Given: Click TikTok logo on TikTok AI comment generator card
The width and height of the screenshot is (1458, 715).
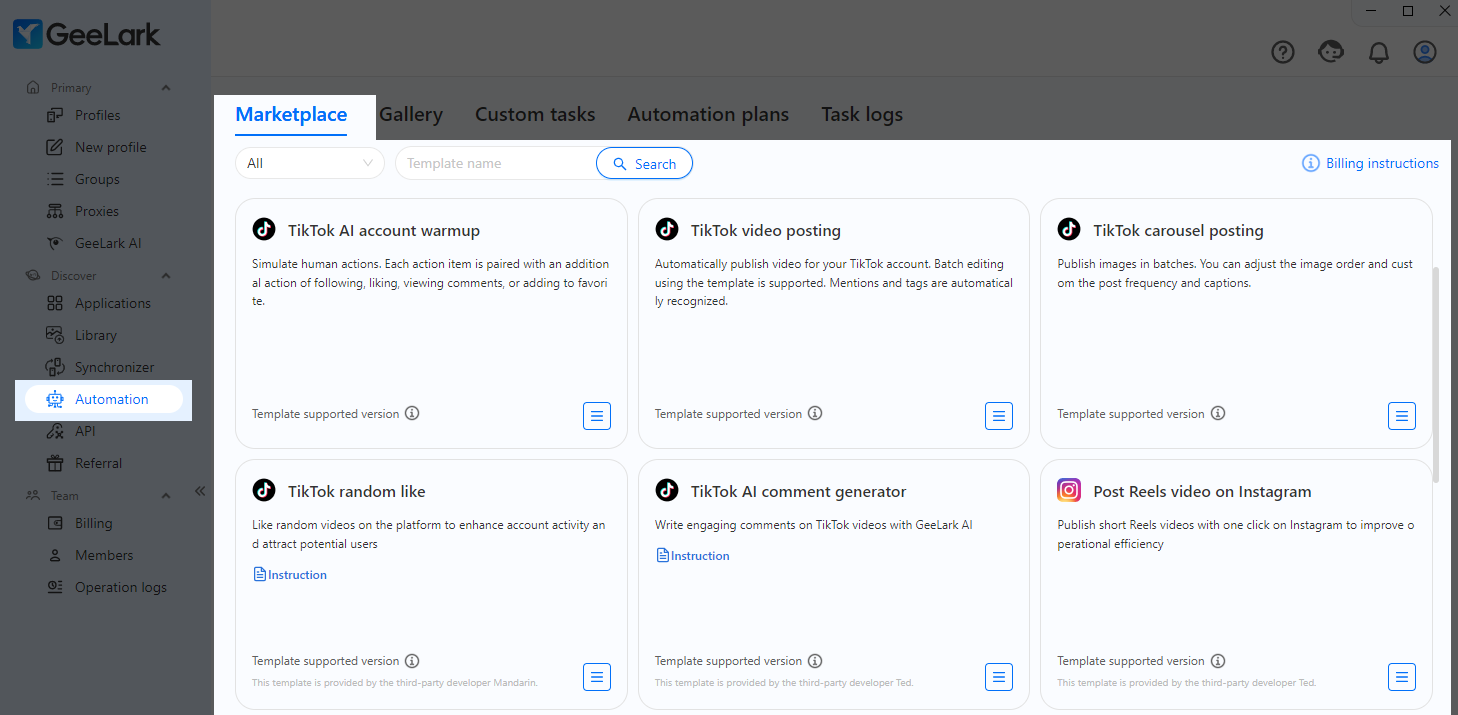Looking at the screenshot, I should [x=667, y=490].
